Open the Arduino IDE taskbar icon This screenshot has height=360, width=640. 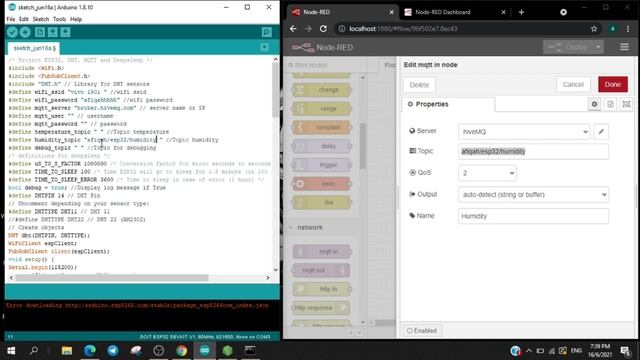click(x=204, y=351)
